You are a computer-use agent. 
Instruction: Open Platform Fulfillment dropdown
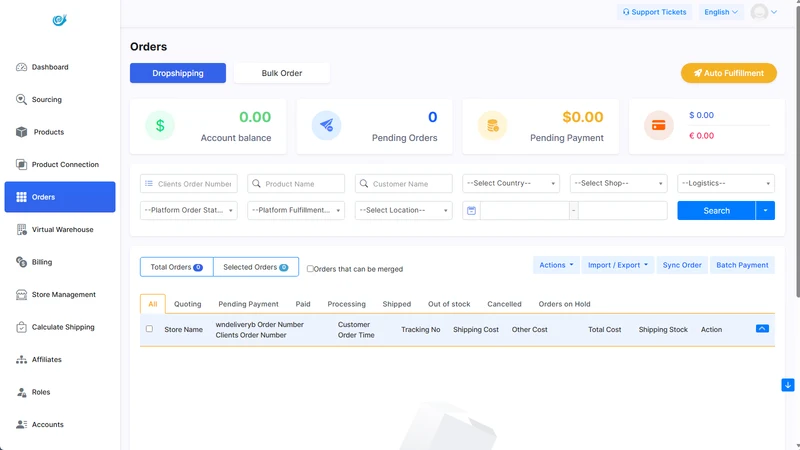(296, 210)
